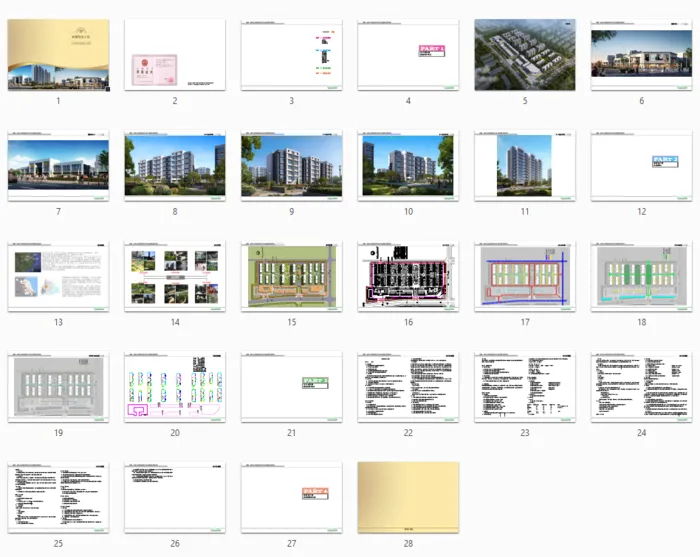The image size is (700, 557).
Task: Select slide 15 green site plan
Action: point(291,276)
